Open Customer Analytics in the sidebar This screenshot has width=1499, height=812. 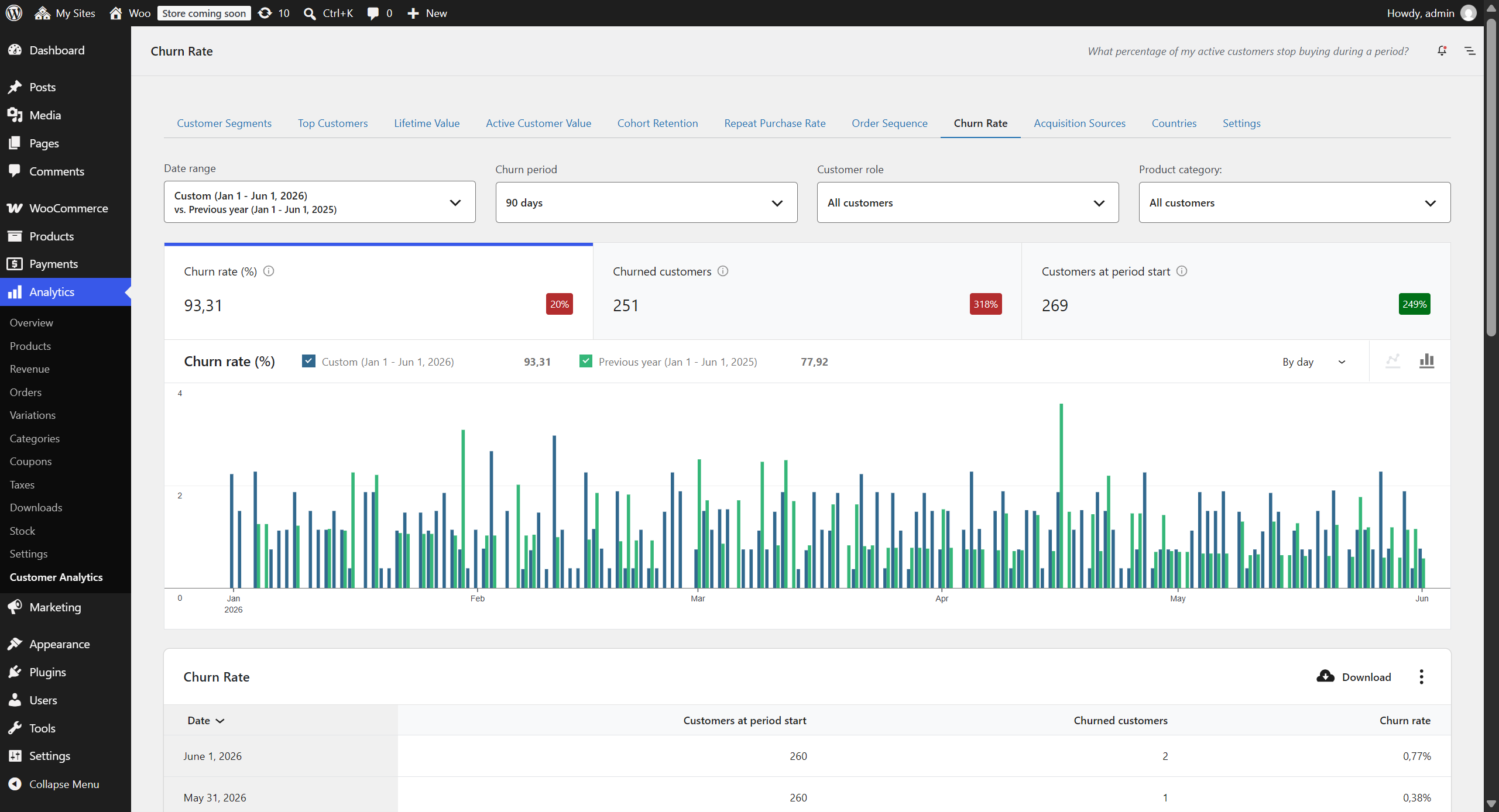(x=56, y=577)
